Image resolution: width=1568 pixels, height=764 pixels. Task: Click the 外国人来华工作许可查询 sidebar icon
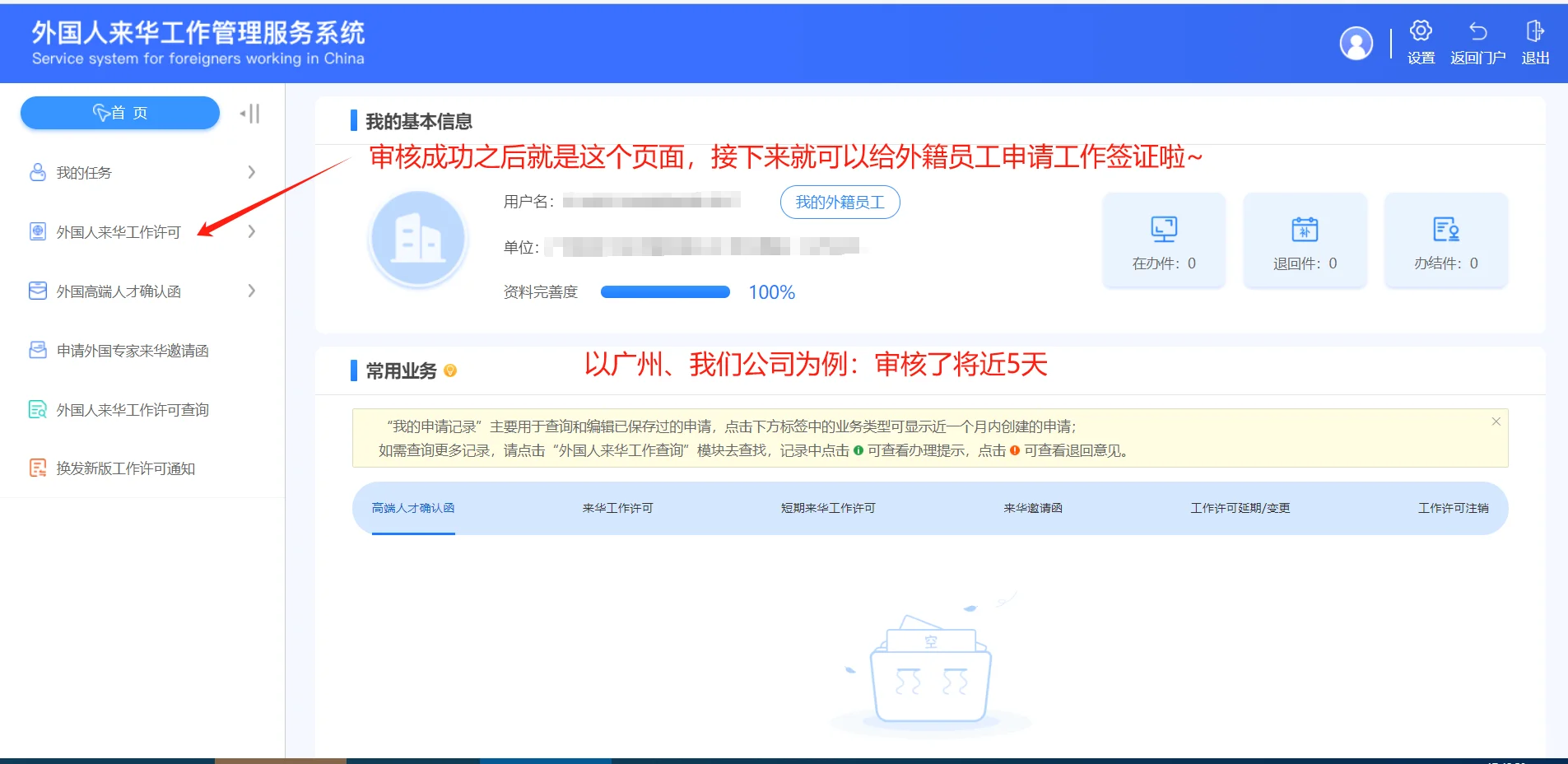(x=36, y=409)
